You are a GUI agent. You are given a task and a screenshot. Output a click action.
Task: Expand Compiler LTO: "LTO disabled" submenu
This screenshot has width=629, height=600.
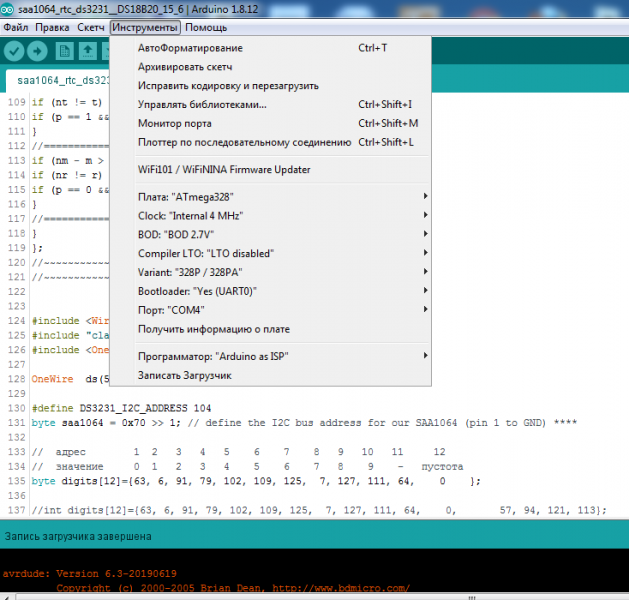coord(270,253)
